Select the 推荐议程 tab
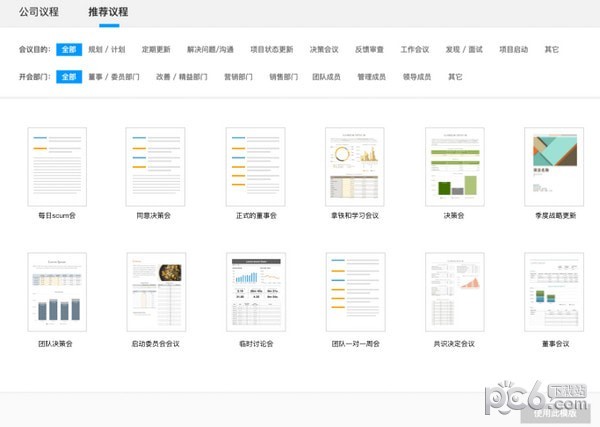The height and width of the screenshot is (427, 600). (x=107, y=13)
